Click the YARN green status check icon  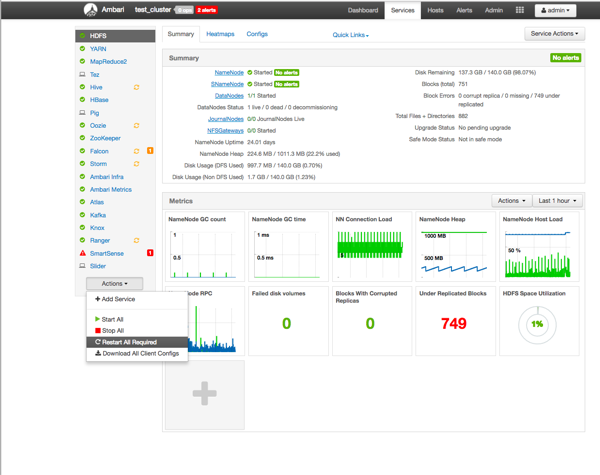pyautogui.click(x=82, y=49)
